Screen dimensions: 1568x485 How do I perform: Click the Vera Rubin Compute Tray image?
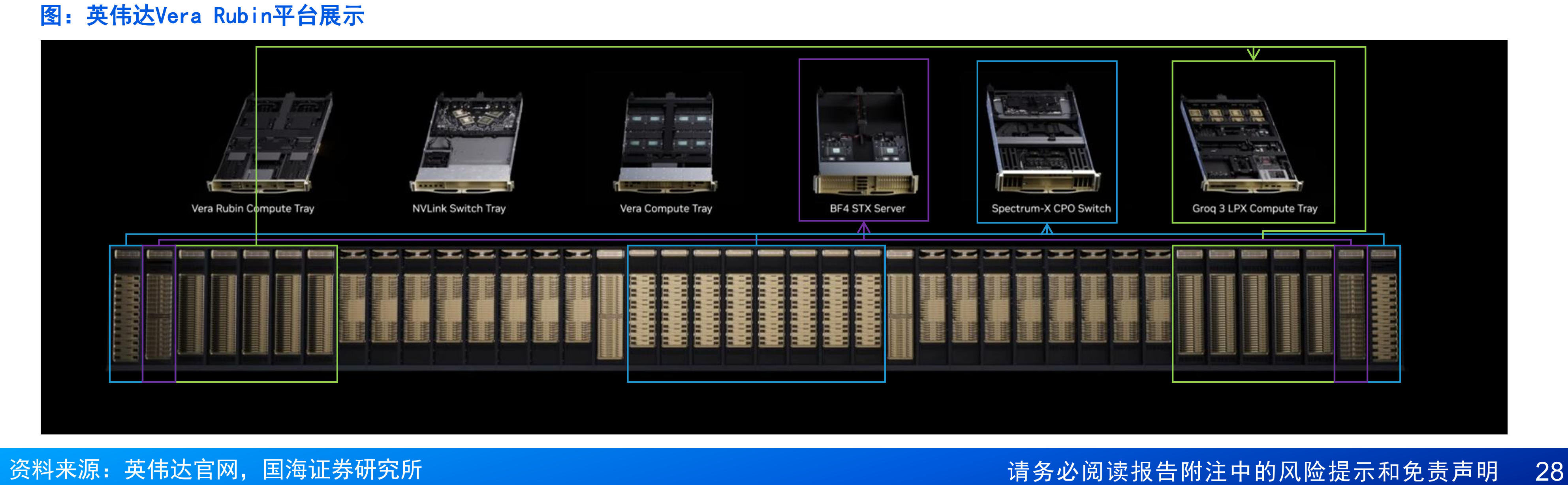pyautogui.click(x=270, y=142)
